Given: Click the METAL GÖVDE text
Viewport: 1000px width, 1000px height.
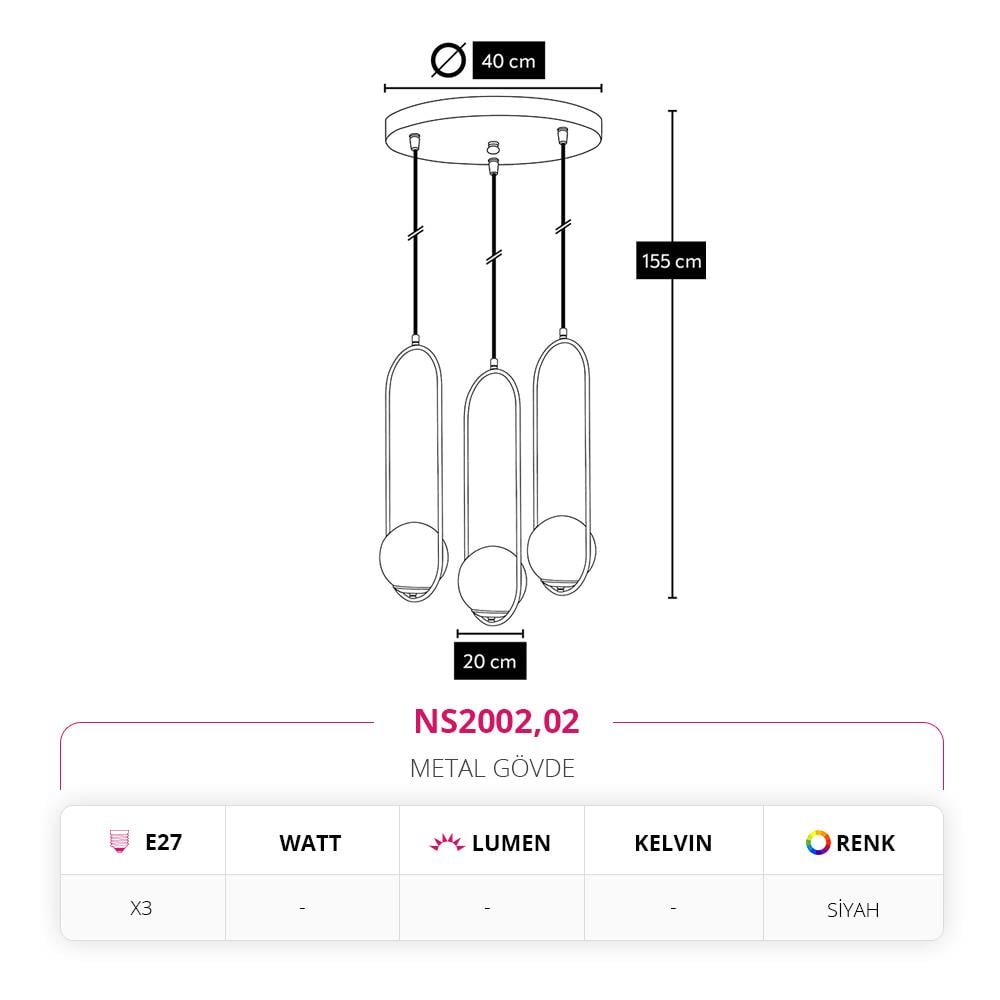Looking at the screenshot, I should pyautogui.click(x=492, y=768).
